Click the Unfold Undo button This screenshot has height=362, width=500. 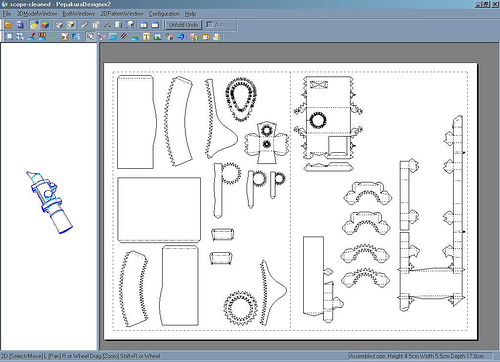183,25
